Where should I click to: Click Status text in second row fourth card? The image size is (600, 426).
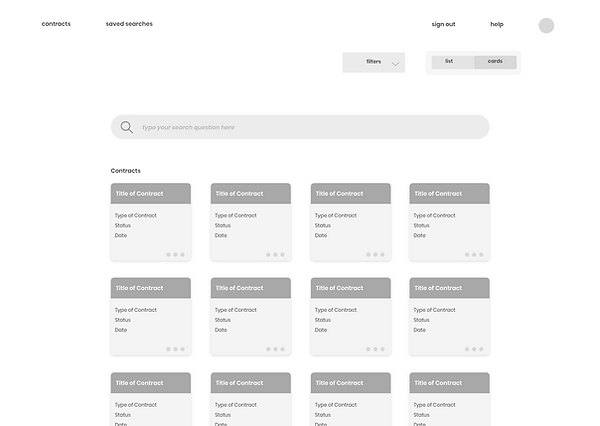pyautogui.click(x=421, y=320)
